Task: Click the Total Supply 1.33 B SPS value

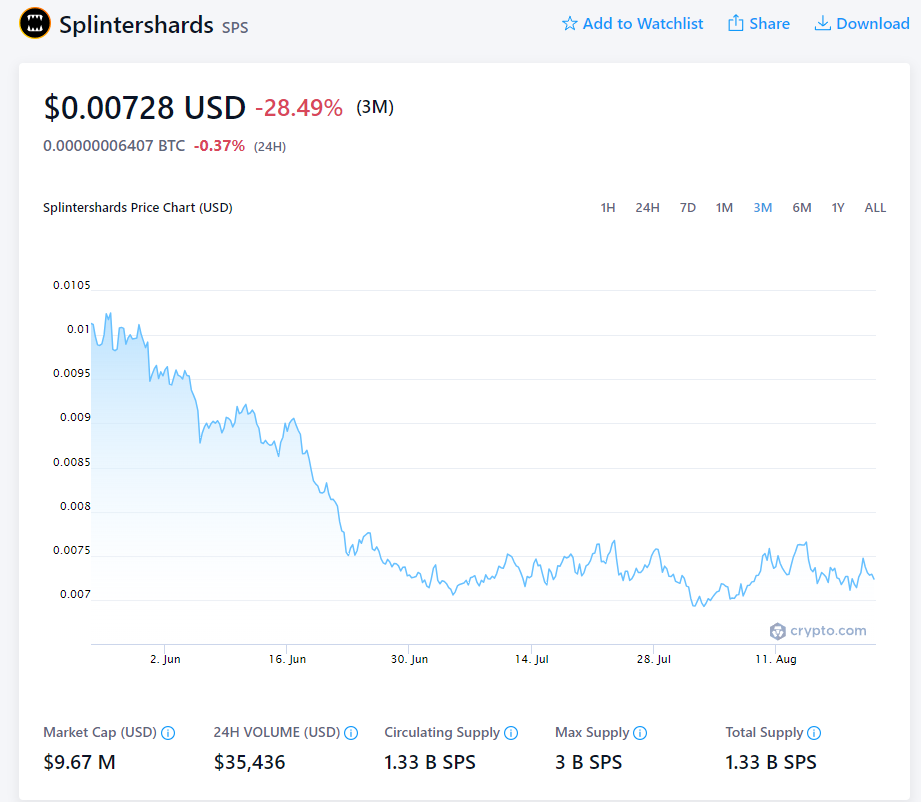Action: (x=771, y=762)
